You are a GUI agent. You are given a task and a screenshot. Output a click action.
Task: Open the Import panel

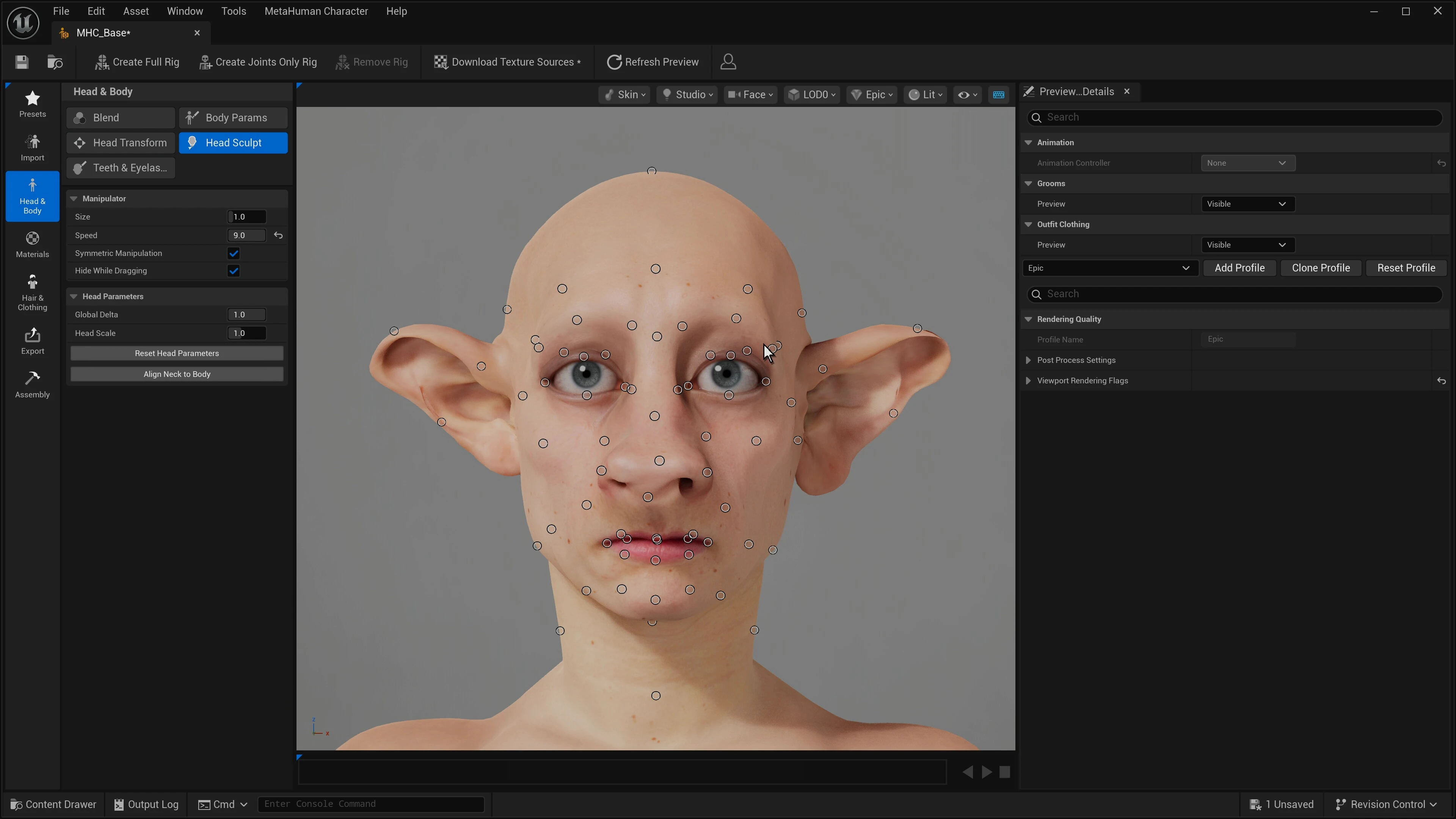pyautogui.click(x=32, y=148)
